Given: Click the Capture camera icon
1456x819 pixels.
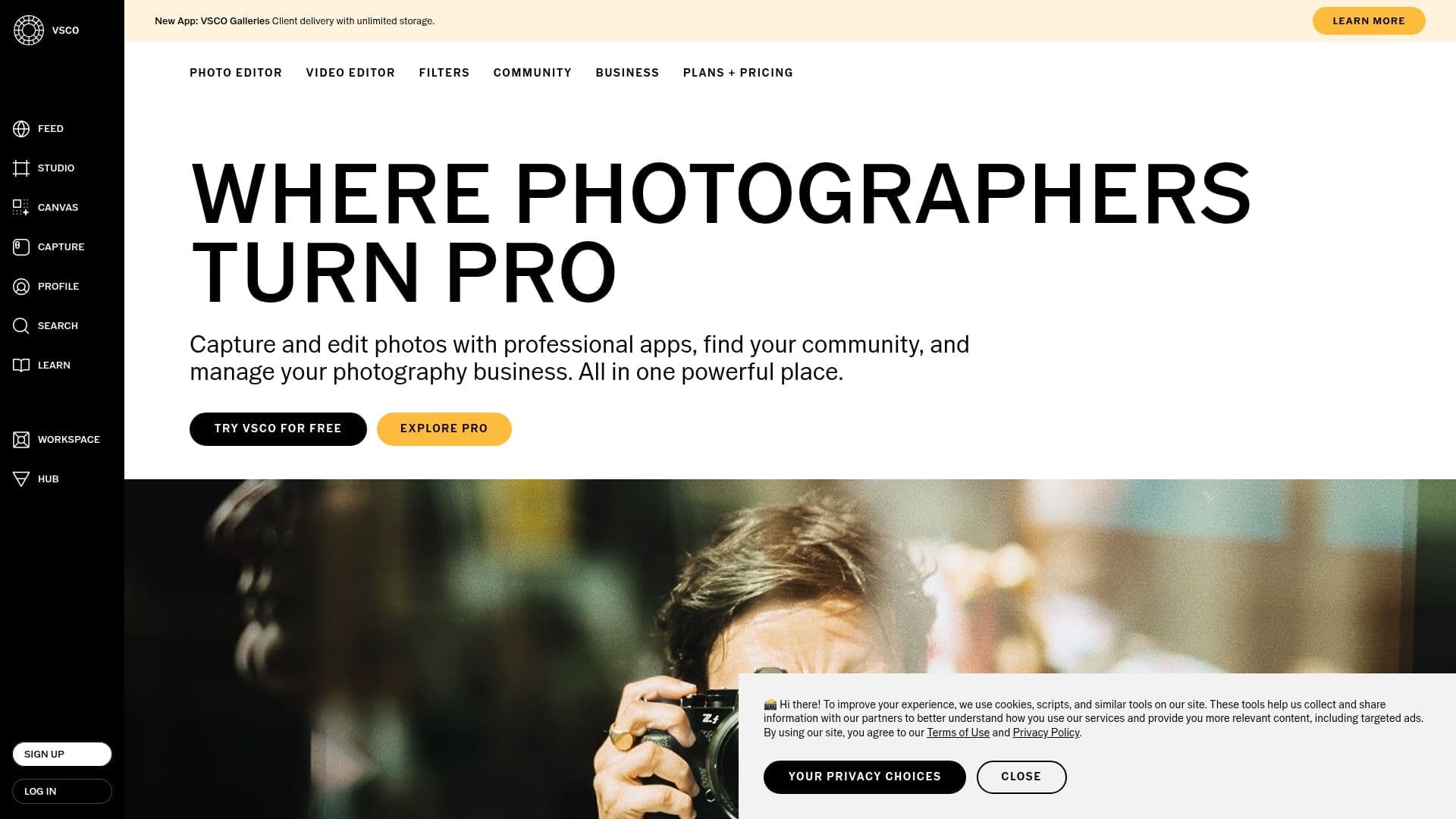Looking at the screenshot, I should tap(21, 247).
